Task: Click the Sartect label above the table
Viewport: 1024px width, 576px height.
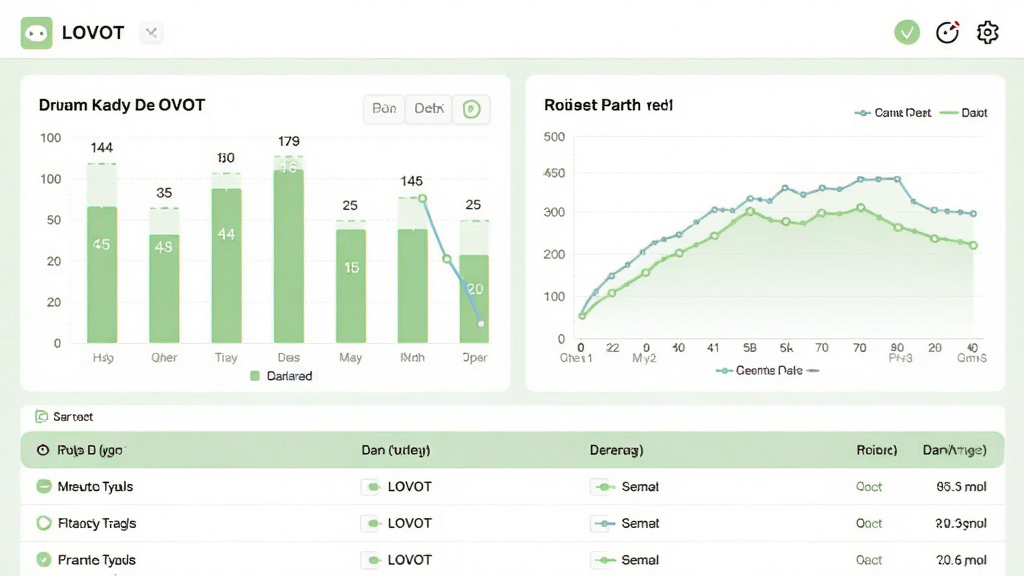Action: click(73, 417)
